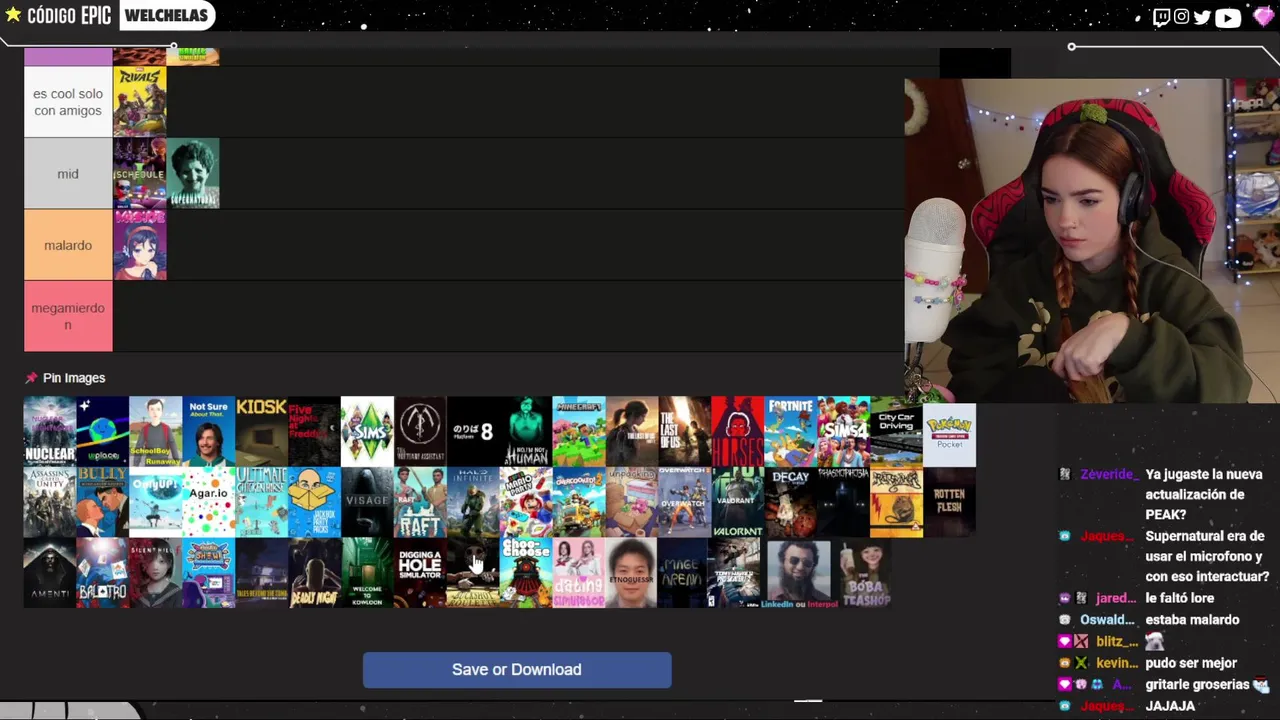
Task: Select The Sims 4 image
Action: 844,432
